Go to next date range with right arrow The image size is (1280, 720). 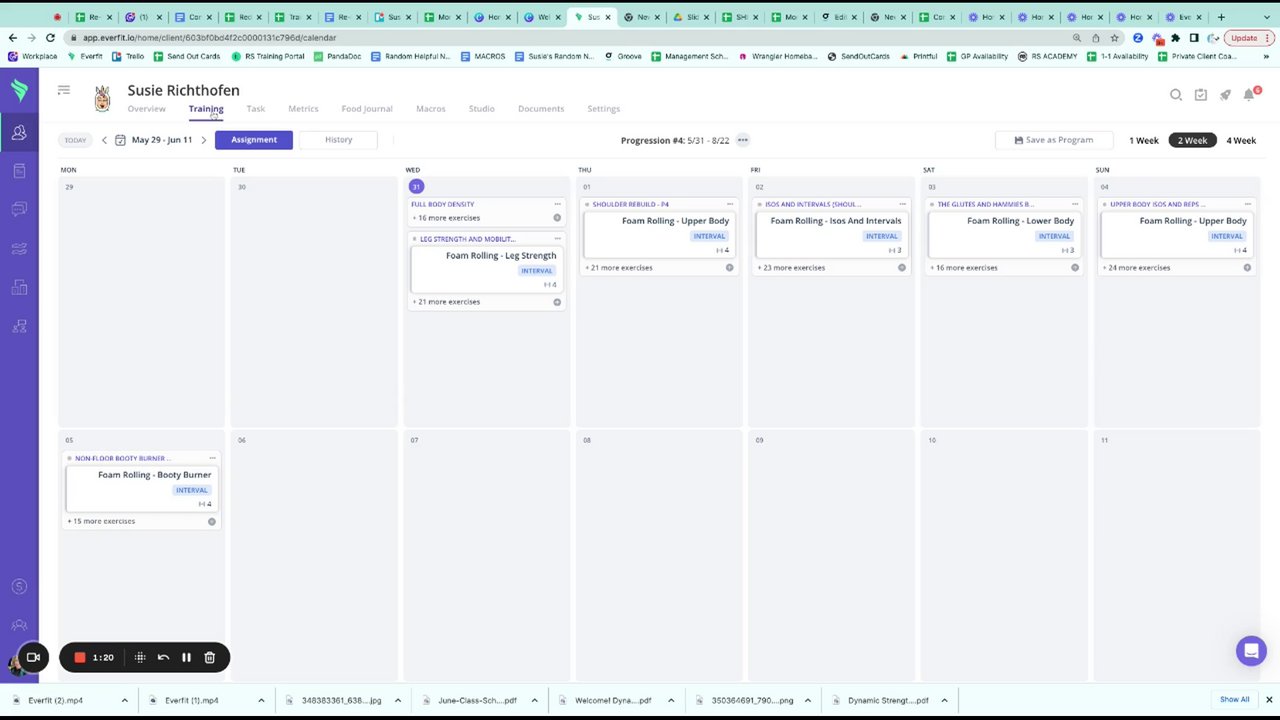[x=203, y=140]
